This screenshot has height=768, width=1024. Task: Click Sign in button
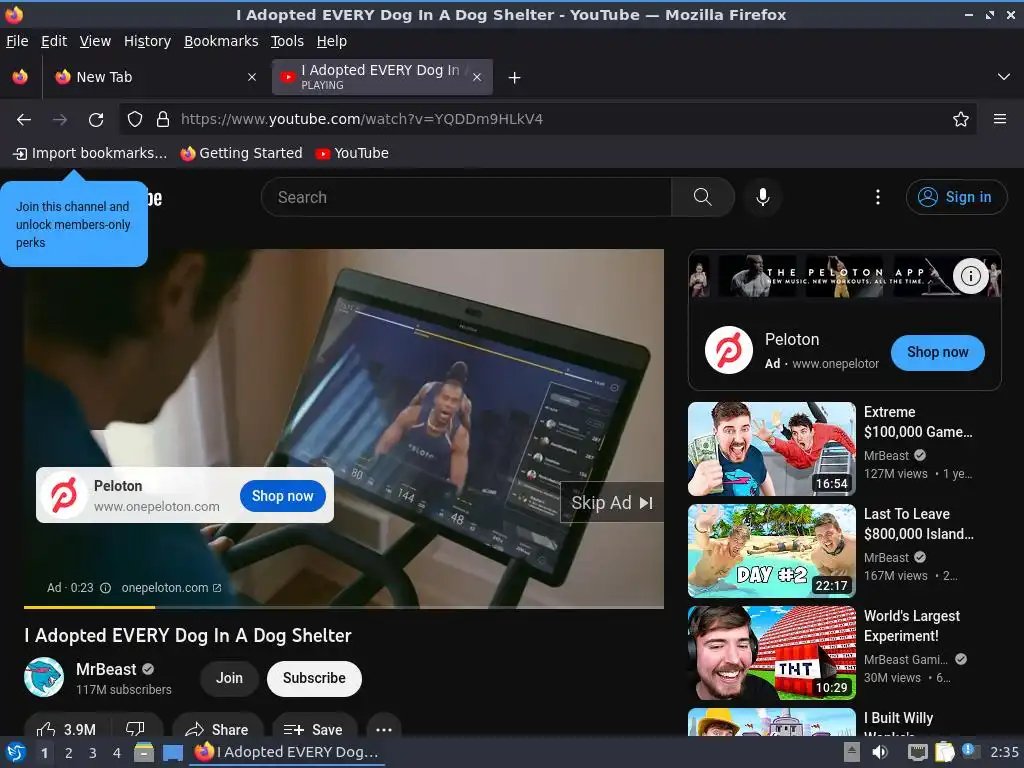(956, 197)
